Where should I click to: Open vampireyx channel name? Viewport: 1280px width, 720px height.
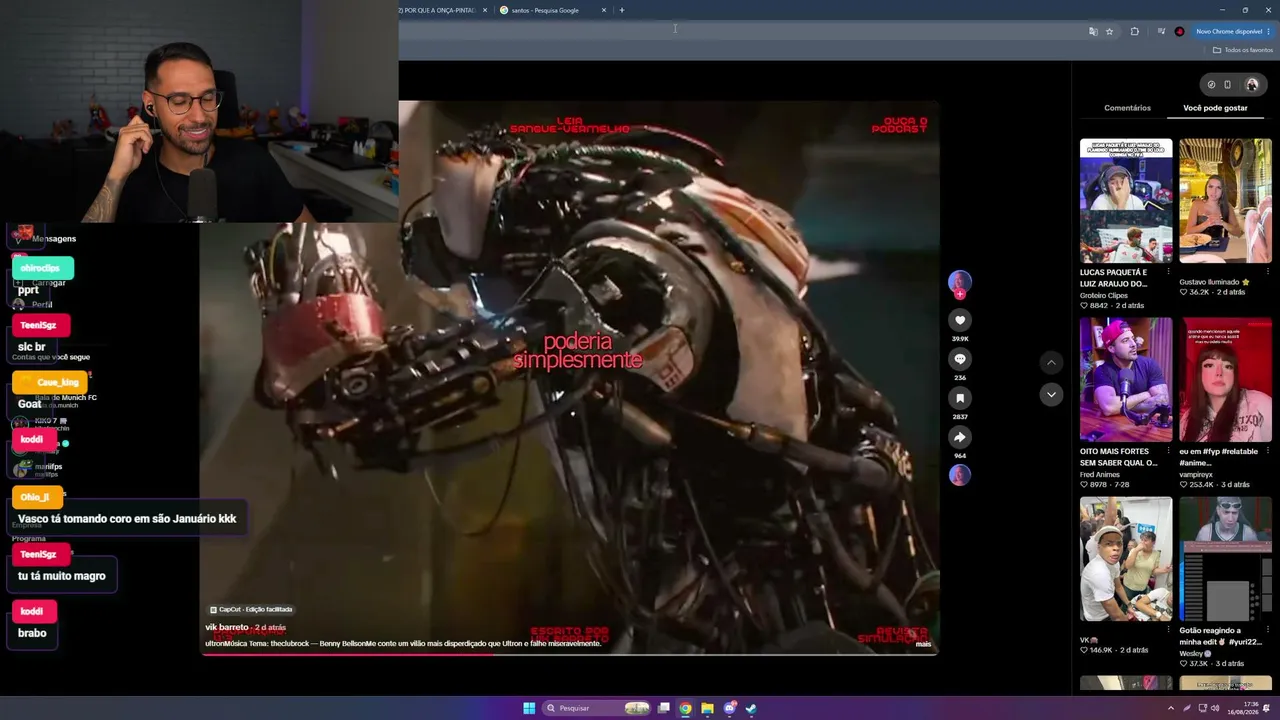1196,474
